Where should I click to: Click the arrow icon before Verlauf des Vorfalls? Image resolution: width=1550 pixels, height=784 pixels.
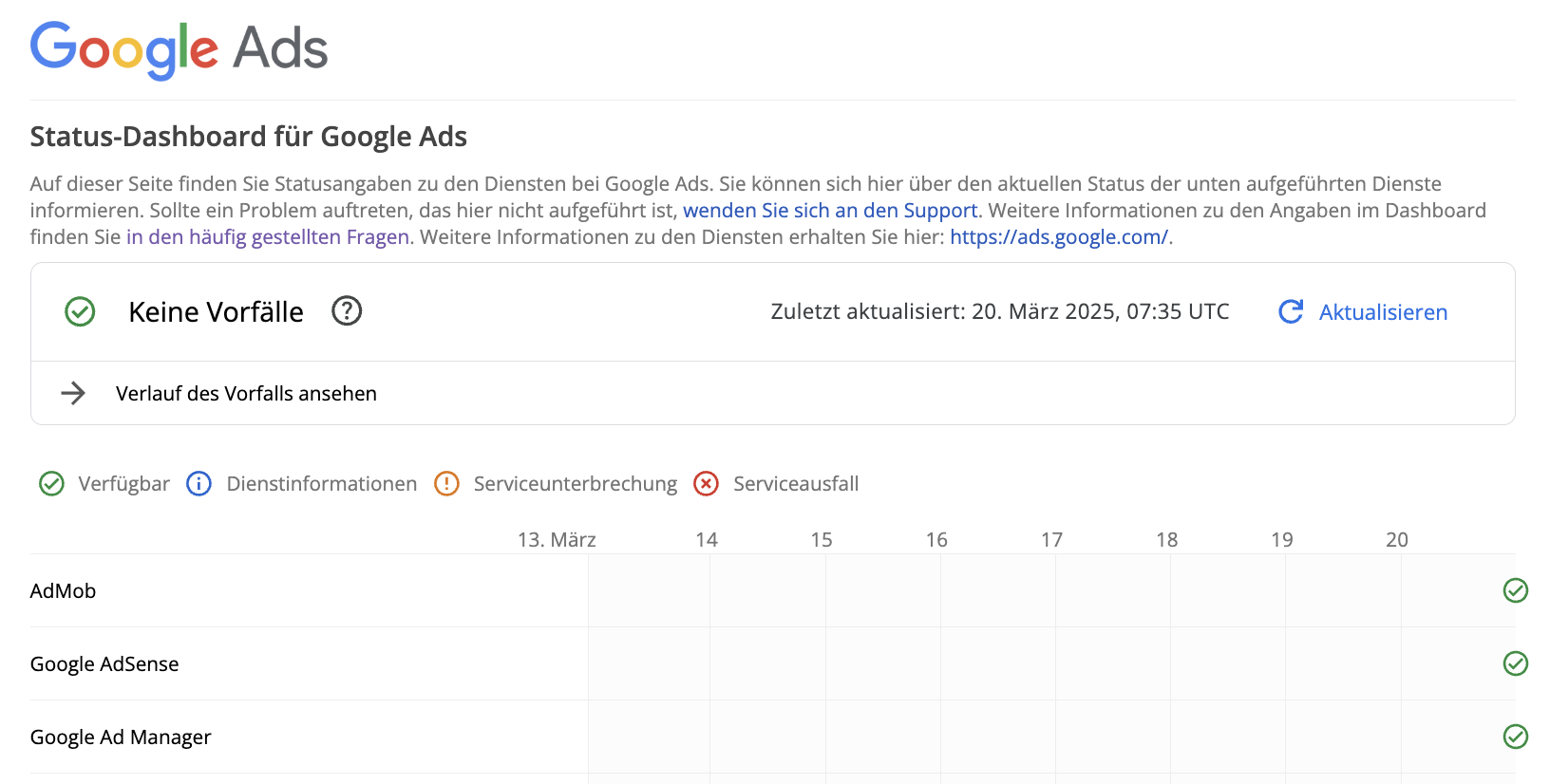click(x=73, y=393)
